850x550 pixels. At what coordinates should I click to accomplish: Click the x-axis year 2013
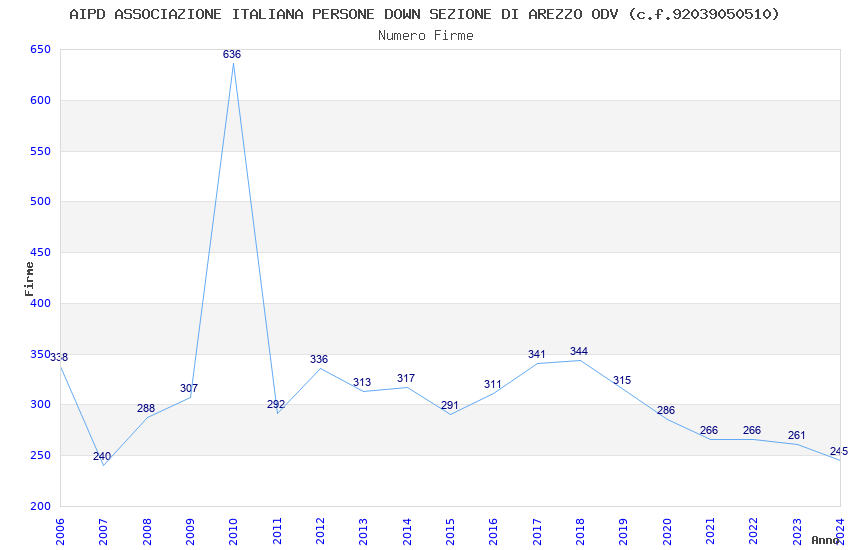pos(363,531)
